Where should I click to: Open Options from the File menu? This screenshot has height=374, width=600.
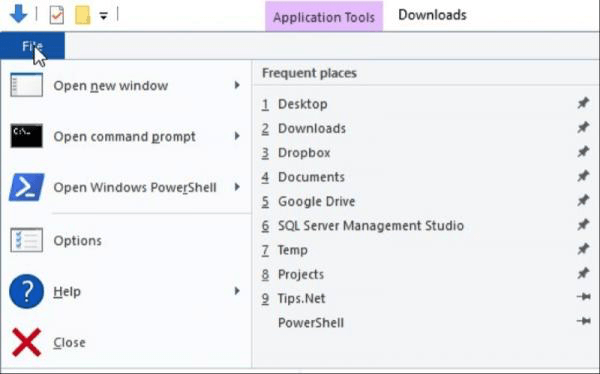click(78, 240)
